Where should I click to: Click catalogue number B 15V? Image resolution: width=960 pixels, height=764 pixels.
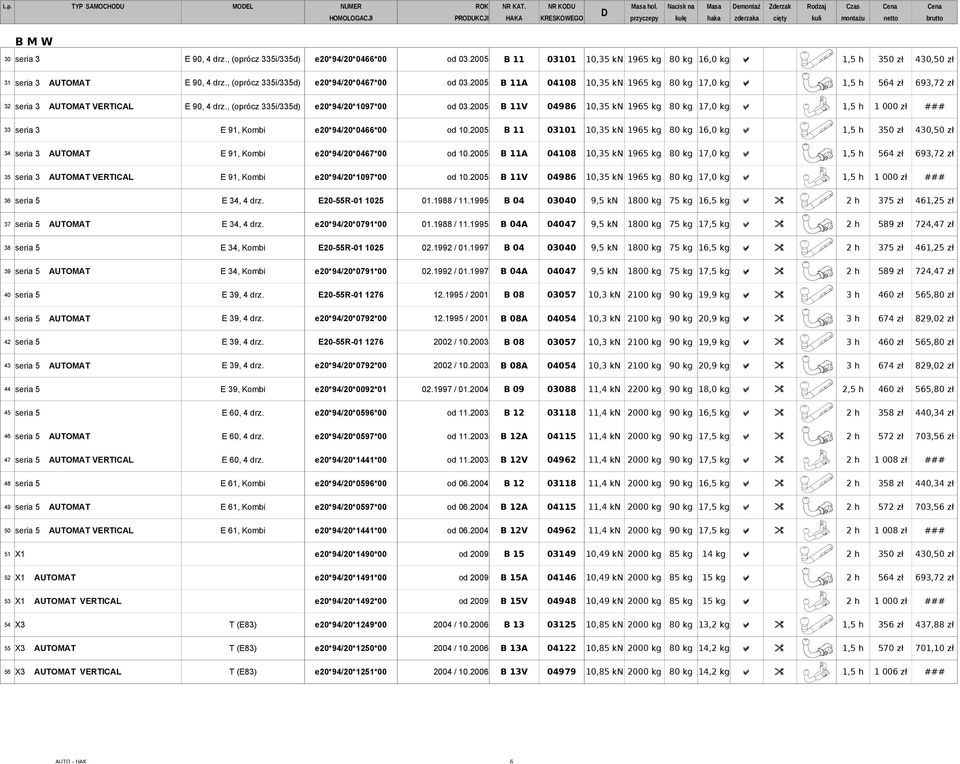[x=514, y=601]
